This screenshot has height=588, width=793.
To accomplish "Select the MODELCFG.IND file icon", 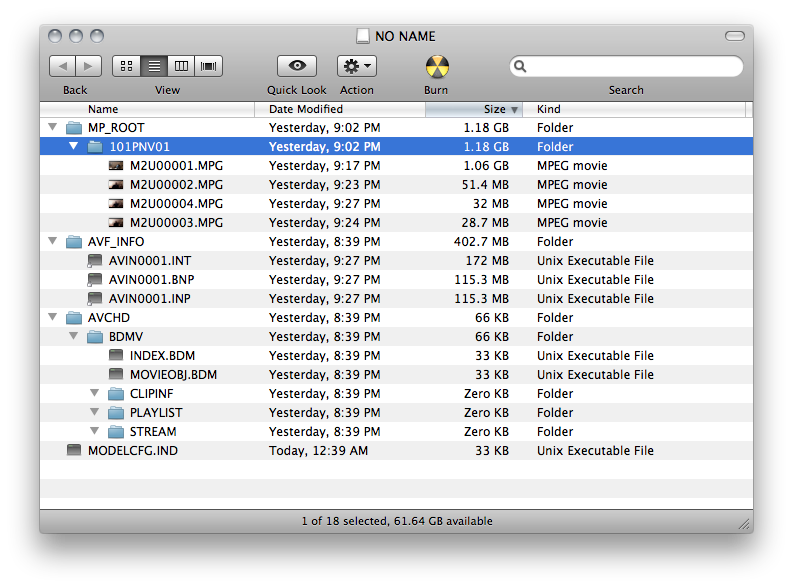I will (73, 451).
